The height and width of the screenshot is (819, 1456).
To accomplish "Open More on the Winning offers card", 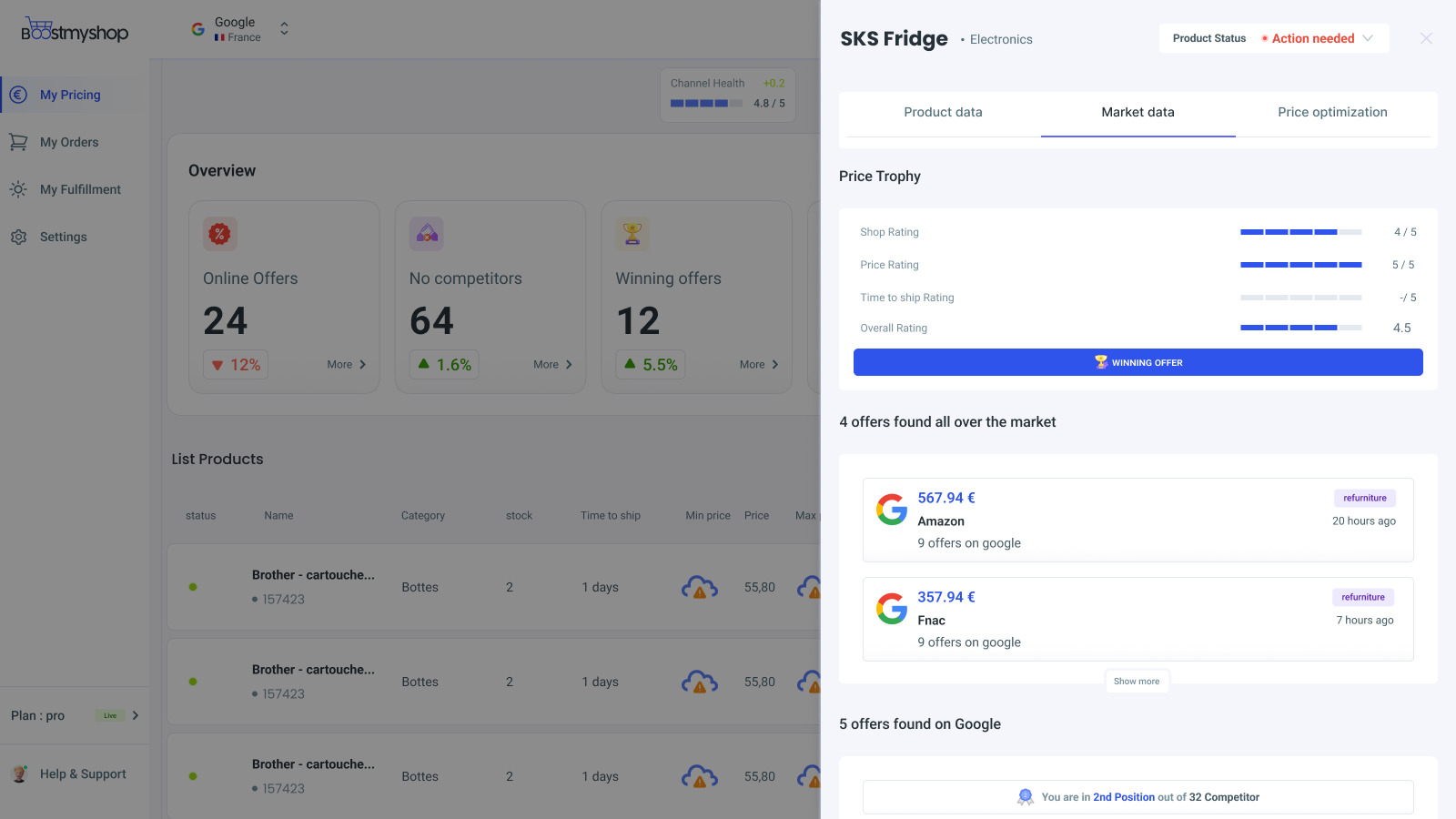I will 759,365.
